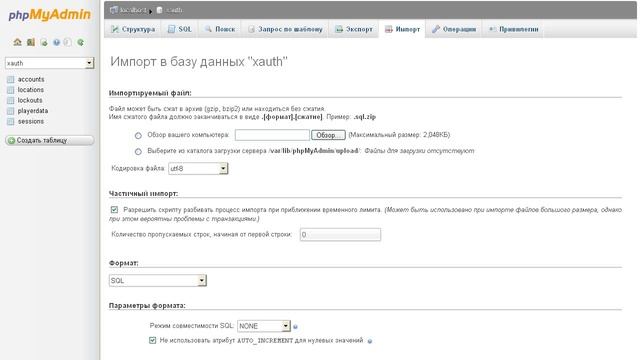
Task: Switch to the SQL tab
Action: pyautogui.click(x=180, y=29)
